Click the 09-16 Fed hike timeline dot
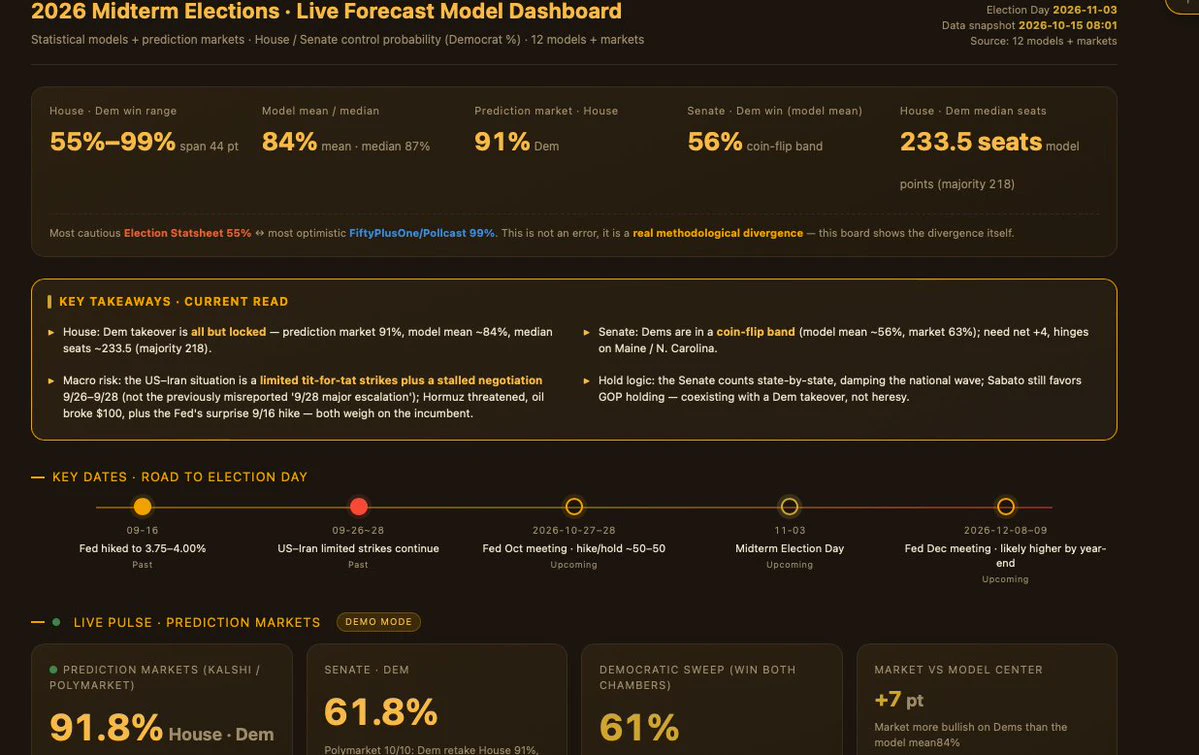The image size is (1199, 755). point(142,506)
